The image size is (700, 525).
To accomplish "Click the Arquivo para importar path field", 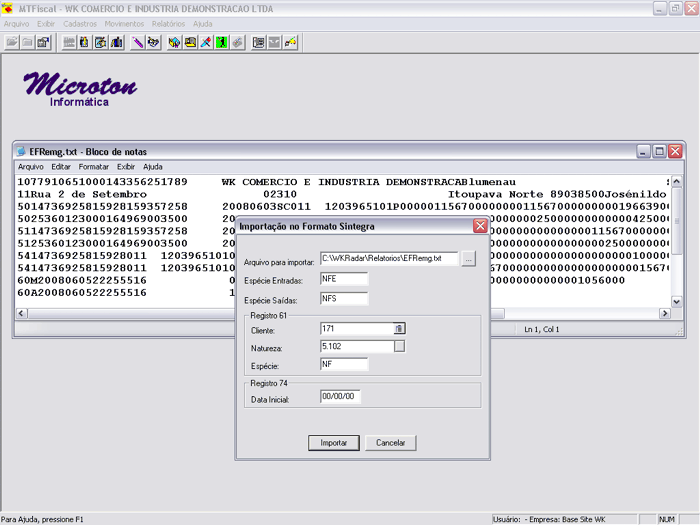I will click(388, 259).
